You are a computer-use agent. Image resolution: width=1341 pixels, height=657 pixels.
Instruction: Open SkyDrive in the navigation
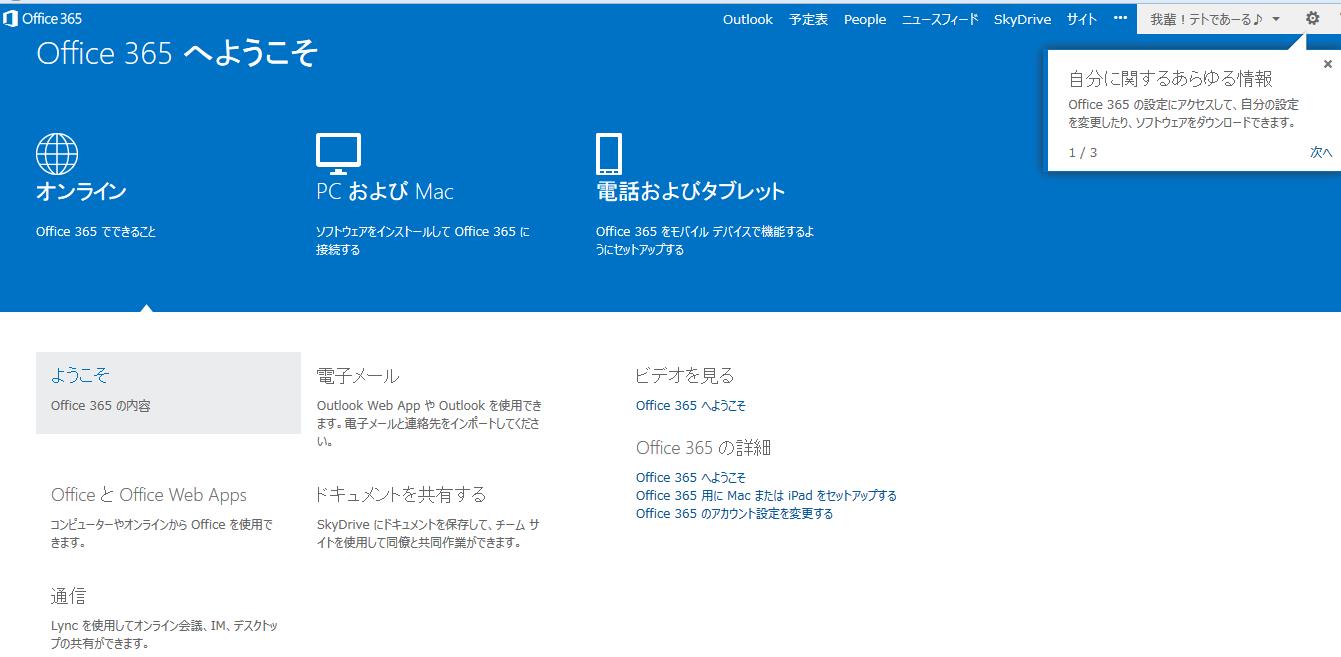tap(1023, 19)
